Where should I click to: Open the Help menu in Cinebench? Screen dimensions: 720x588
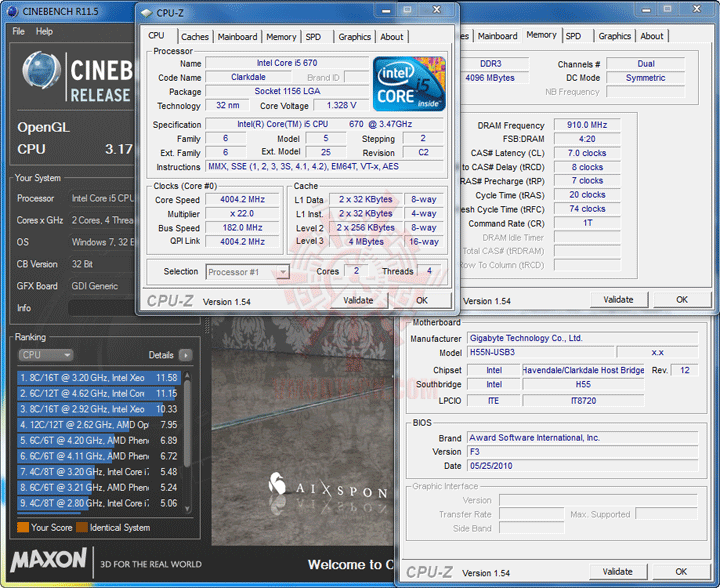tap(45, 31)
